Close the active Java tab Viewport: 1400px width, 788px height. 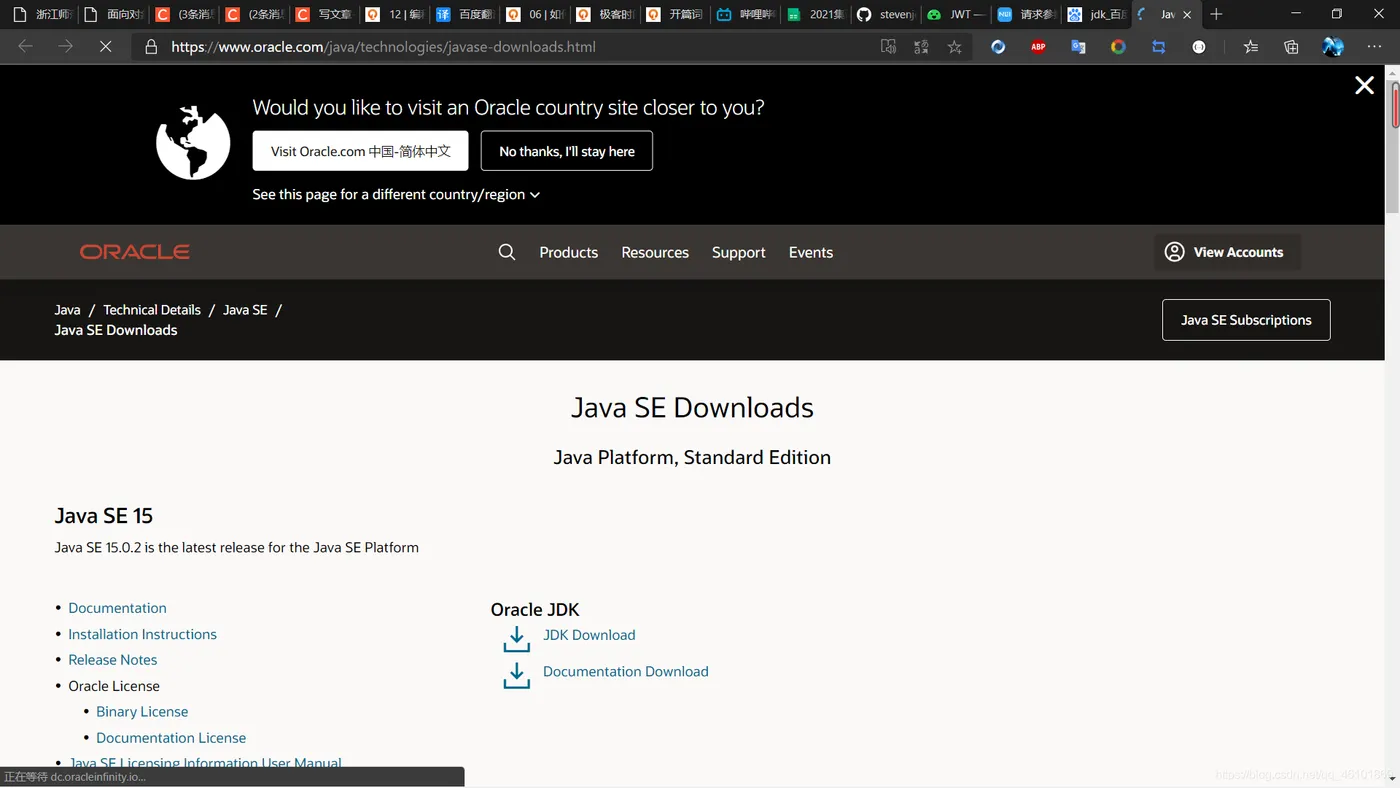click(1187, 15)
